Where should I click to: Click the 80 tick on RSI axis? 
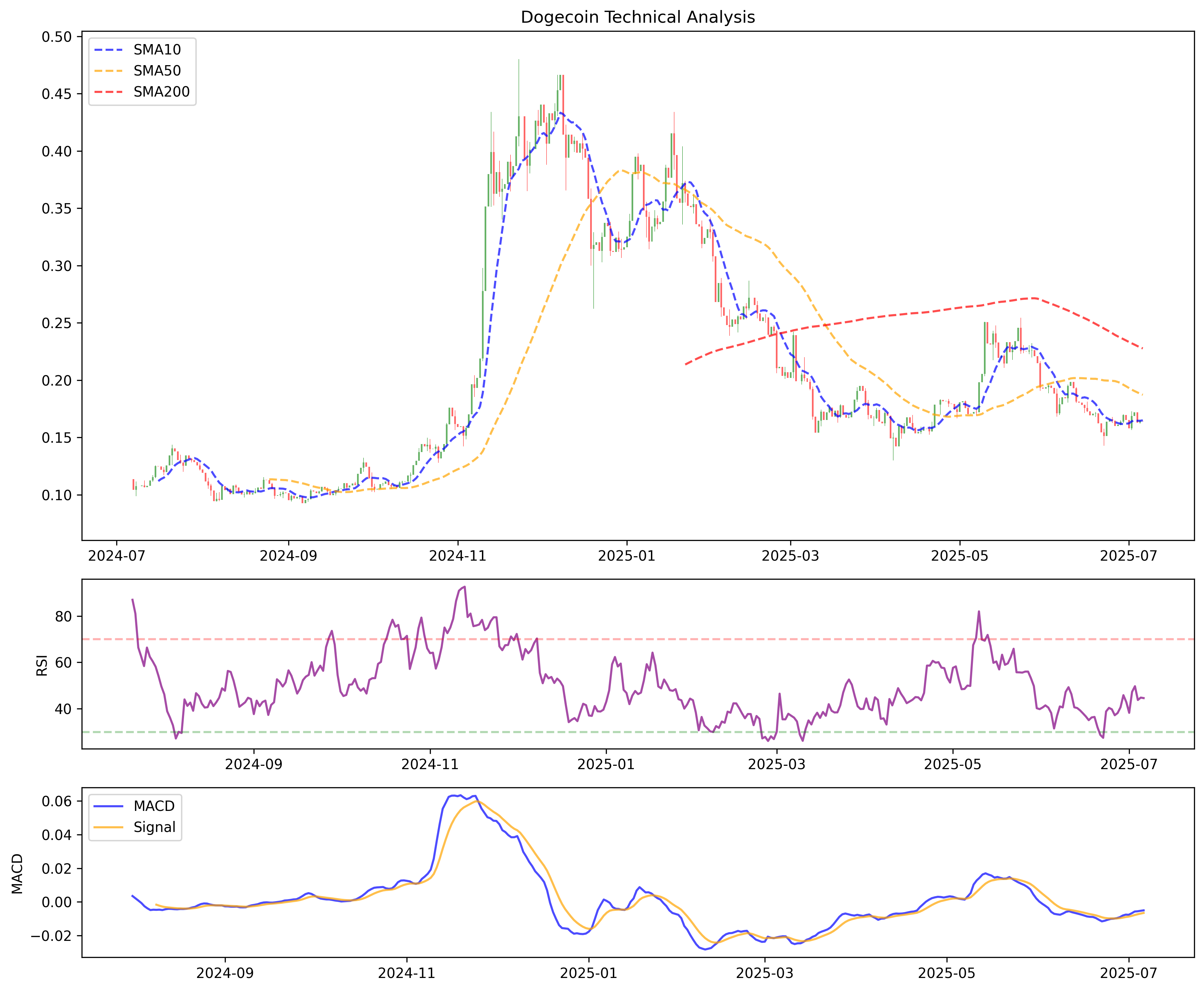click(64, 616)
